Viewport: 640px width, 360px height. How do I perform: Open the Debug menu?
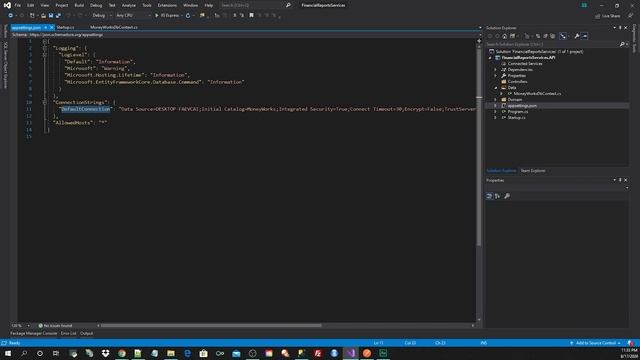[x=96, y=5]
